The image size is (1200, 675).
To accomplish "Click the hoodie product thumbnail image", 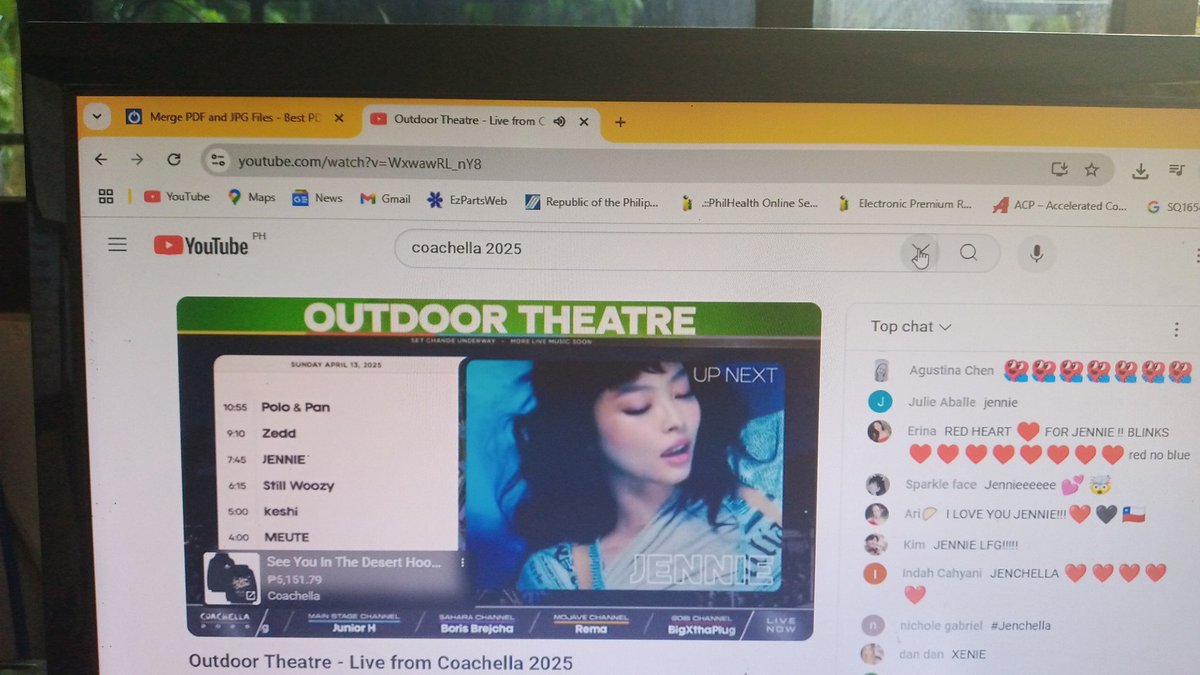I will coord(232,578).
